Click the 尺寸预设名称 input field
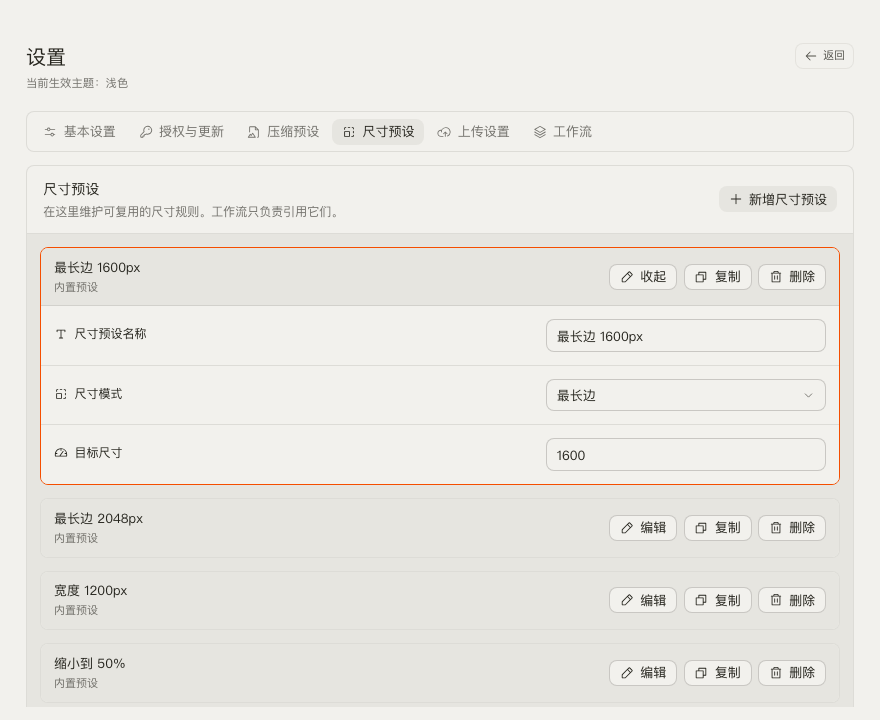Image resolution: width=880 pixels, height=720 pixels. (x=685, y=336)
